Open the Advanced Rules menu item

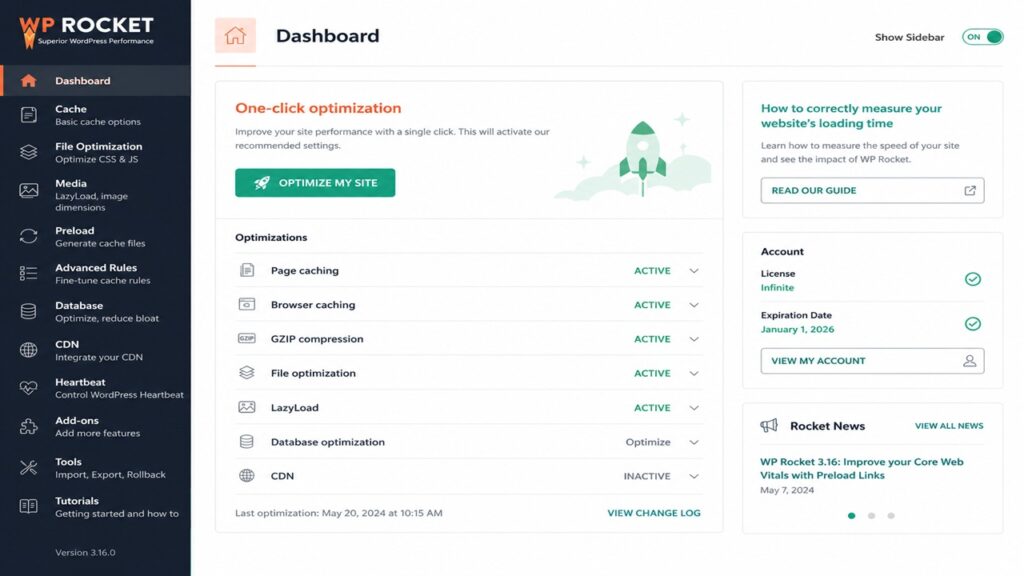(95, 274)
